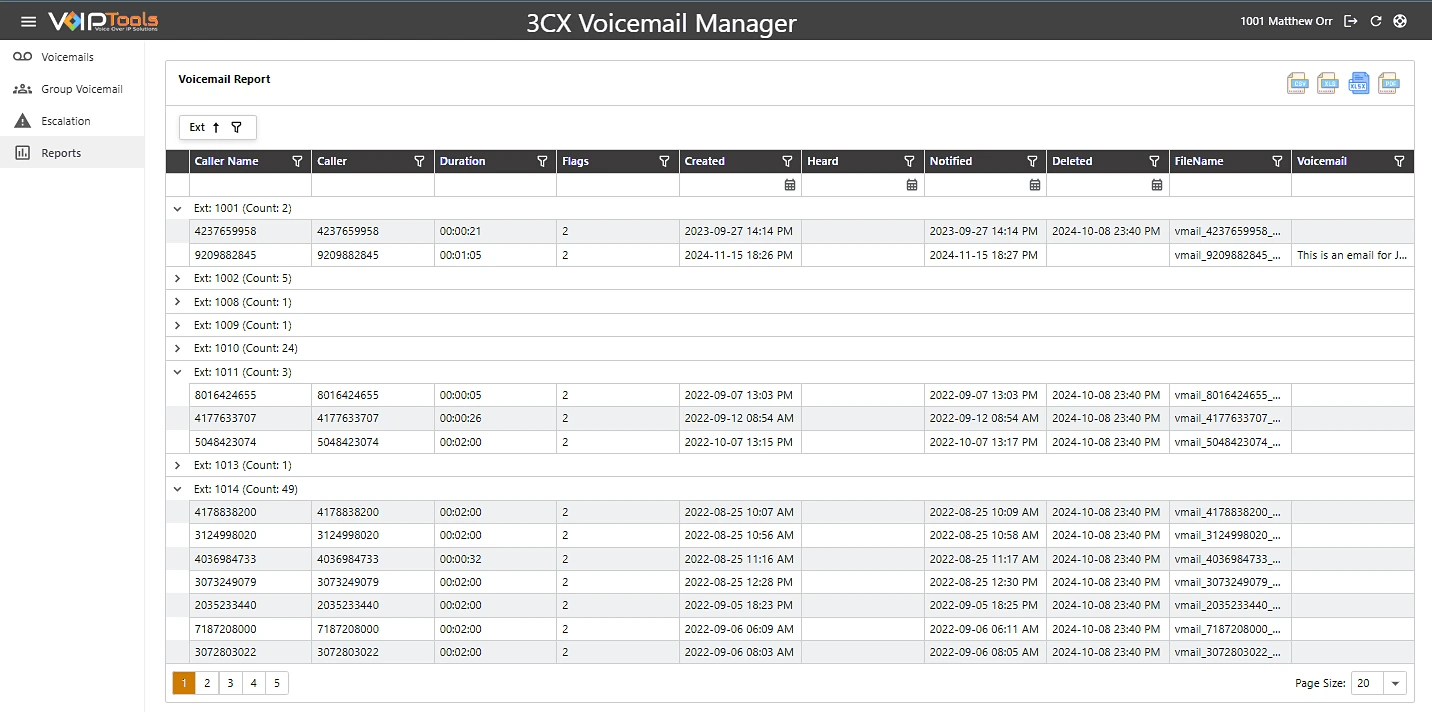This screenshot has height=712, width=1432.
Task: Click the logout icon beside Matthew Orr
Action: (1351, 21)
